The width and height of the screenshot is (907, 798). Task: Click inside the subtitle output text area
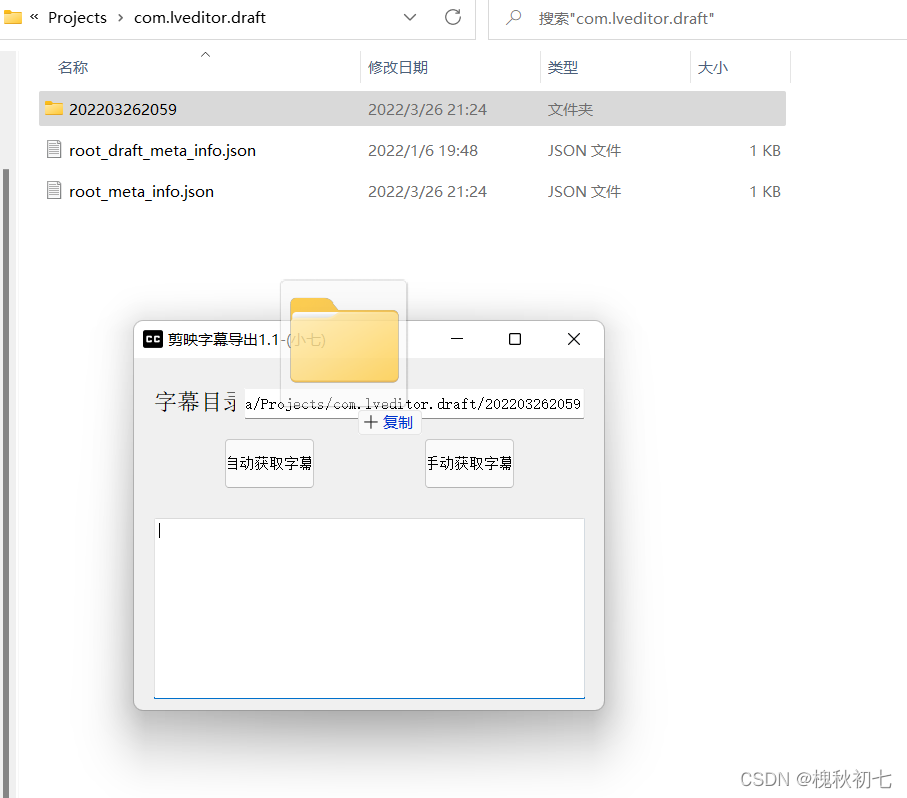point(369,608)
